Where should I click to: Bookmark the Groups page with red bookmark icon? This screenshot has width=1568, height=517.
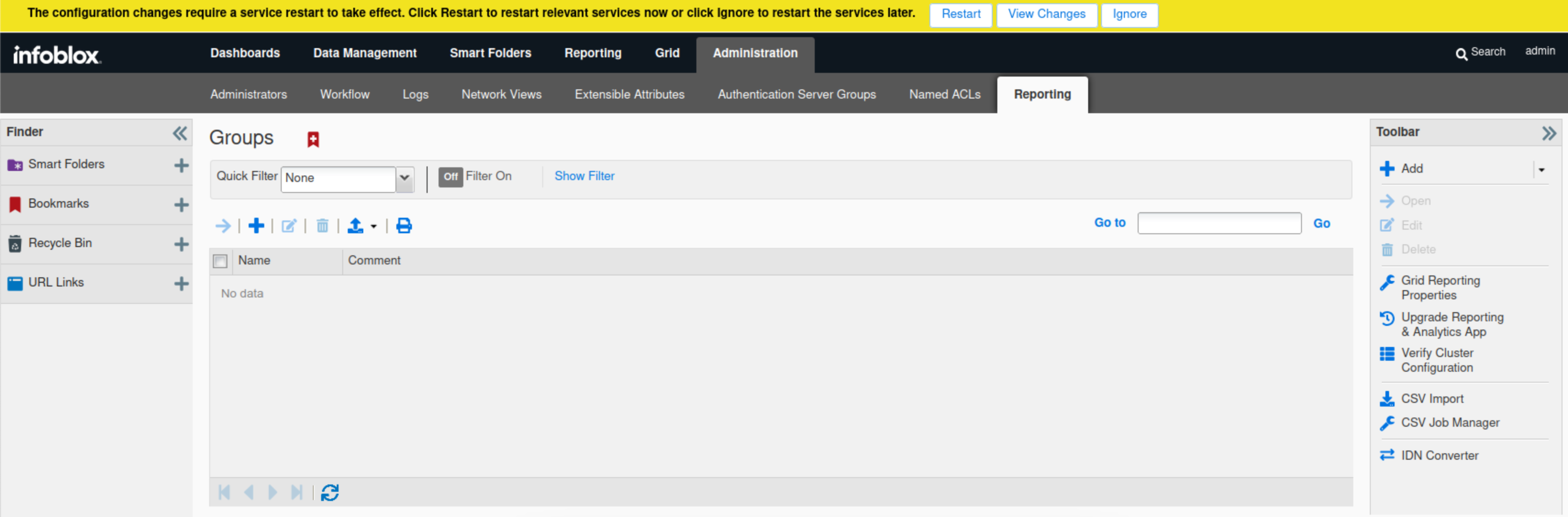[x=313, y=139]
